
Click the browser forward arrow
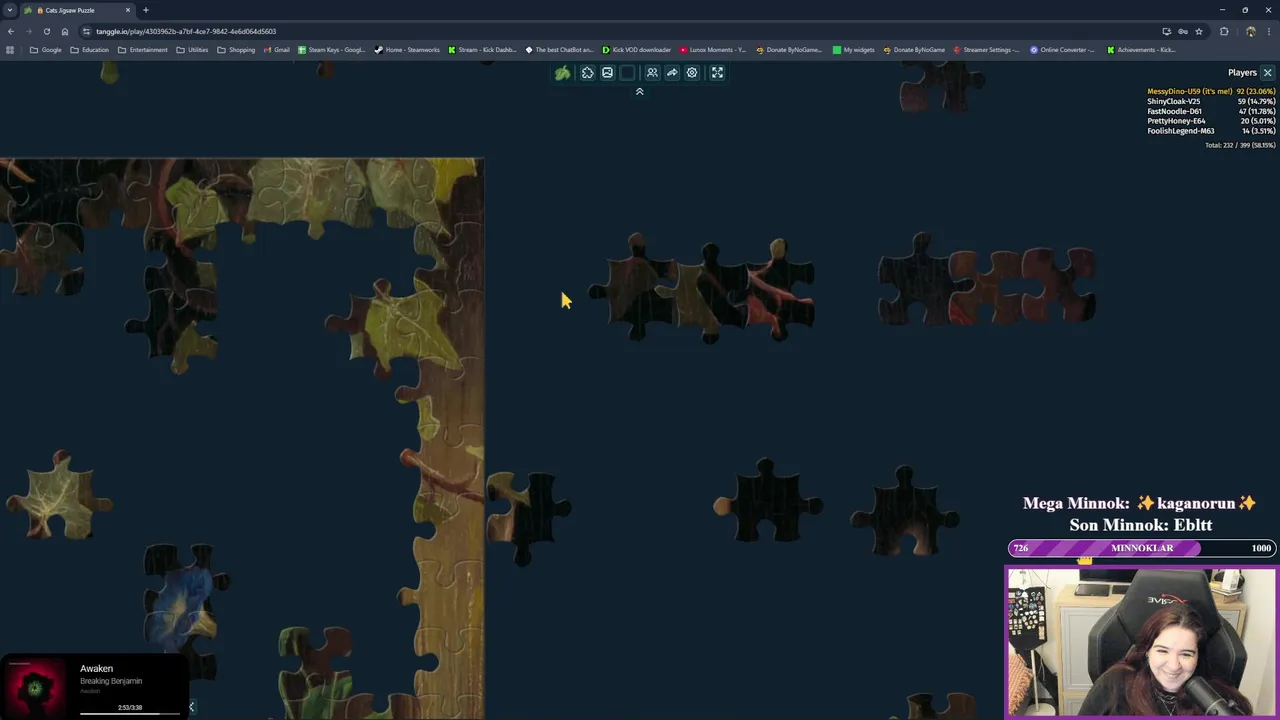[28, 31]
